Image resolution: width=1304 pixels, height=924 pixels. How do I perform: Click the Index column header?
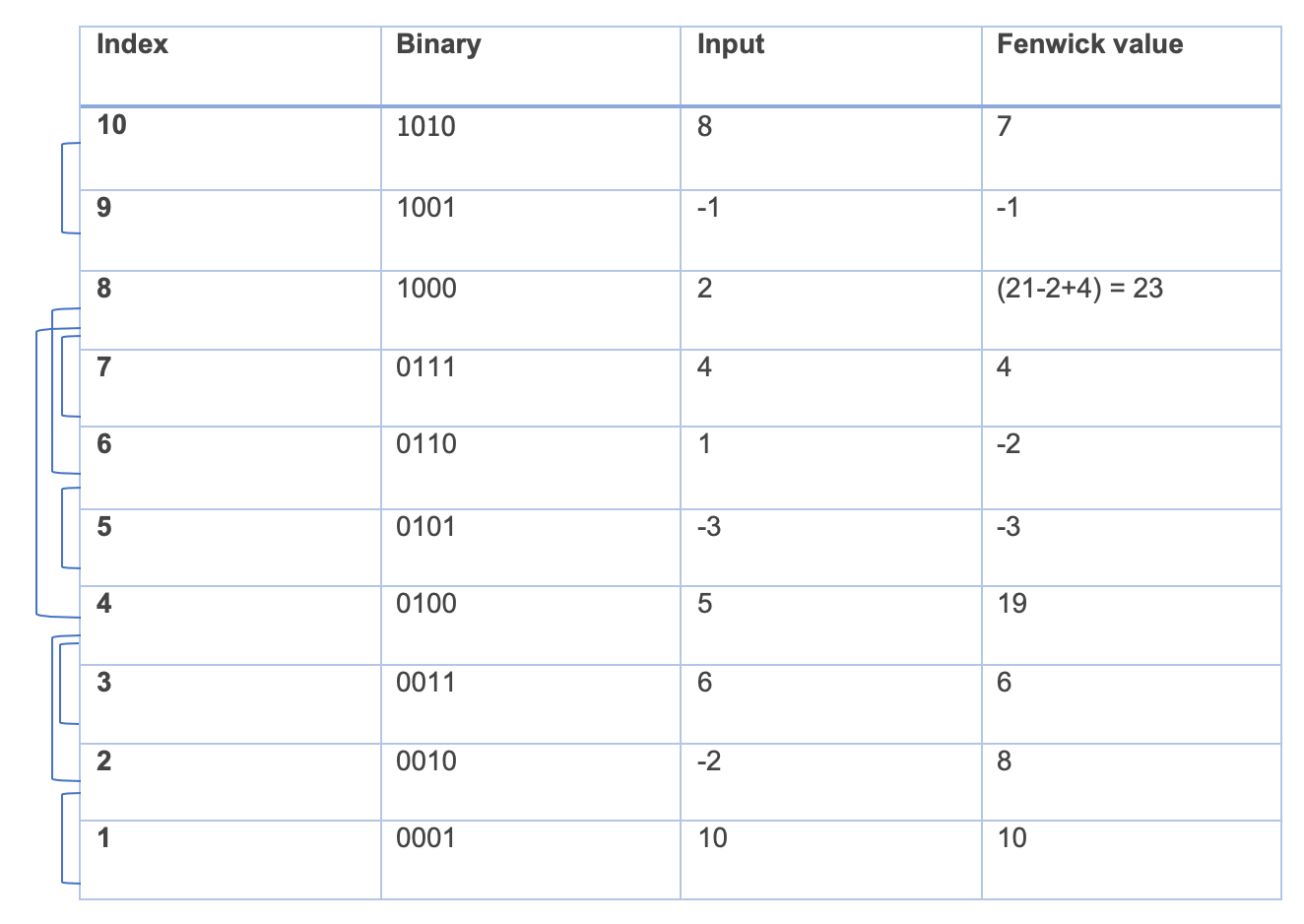[x=132, y=44]
